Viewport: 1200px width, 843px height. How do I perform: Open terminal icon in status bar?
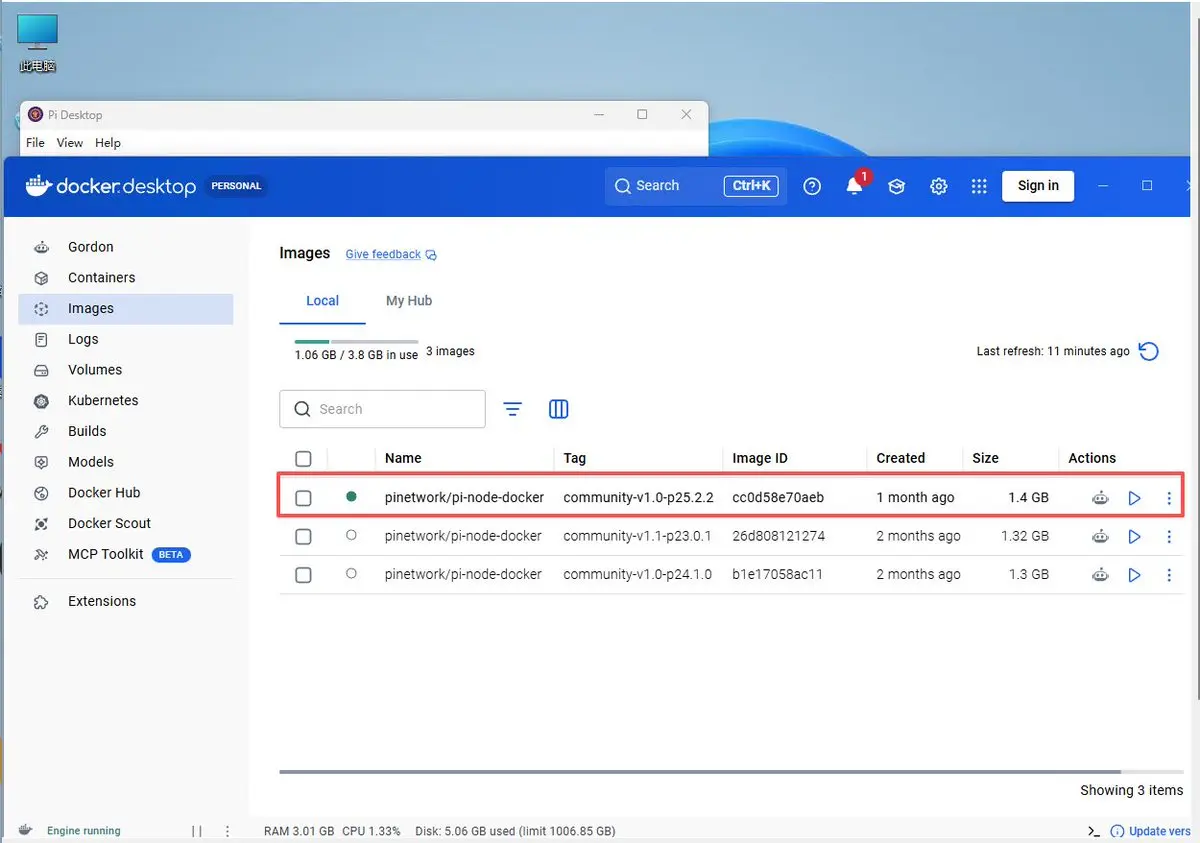(x=1094, y=831)
